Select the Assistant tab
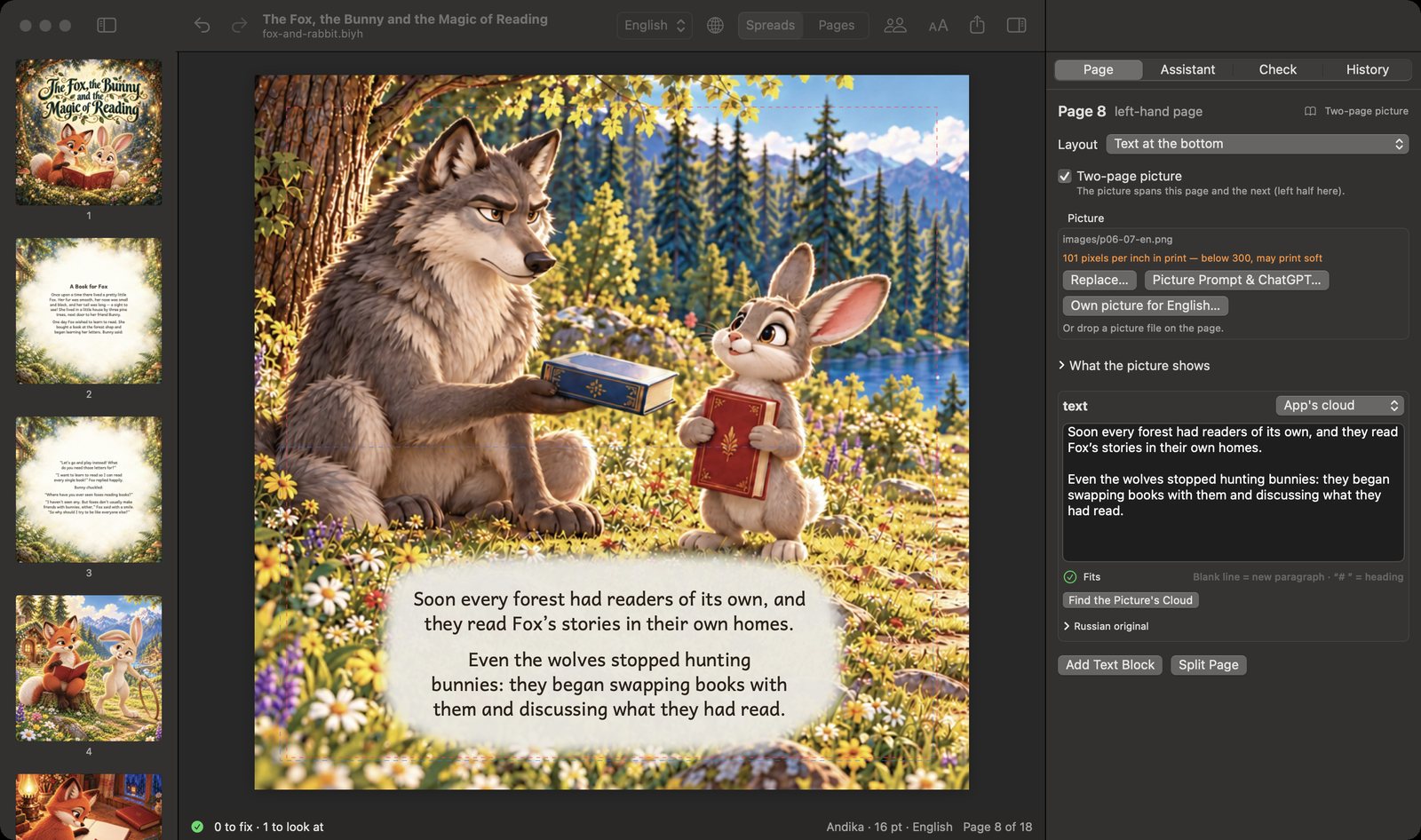The height and width of the screenshot is (840, 1421). (1187, 69)
